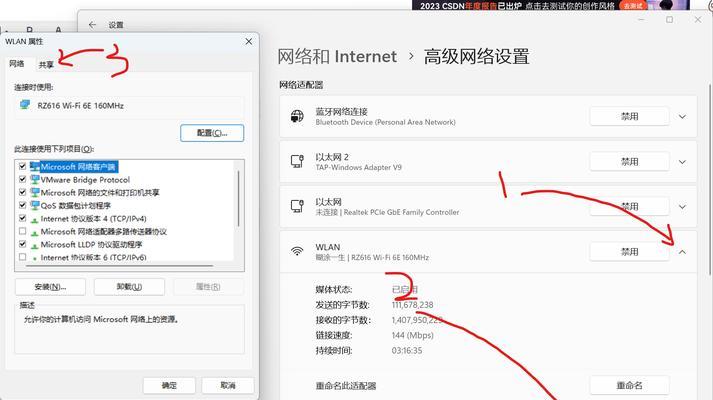Toggle Microsoft 网络客户端 checkbox
Viewport: 713px width, 400px height.
pos(22,166)
